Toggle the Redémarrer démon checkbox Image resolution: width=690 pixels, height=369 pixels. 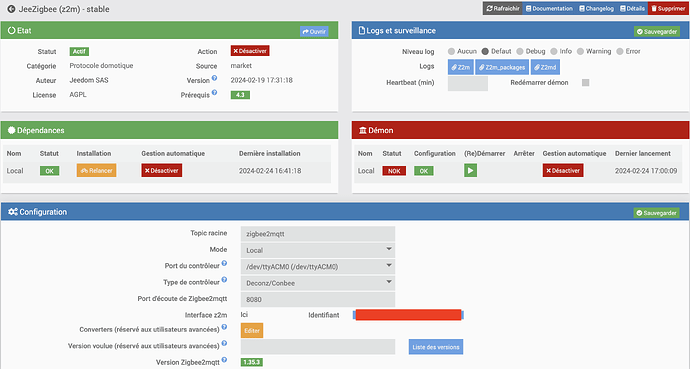point(585,83)
